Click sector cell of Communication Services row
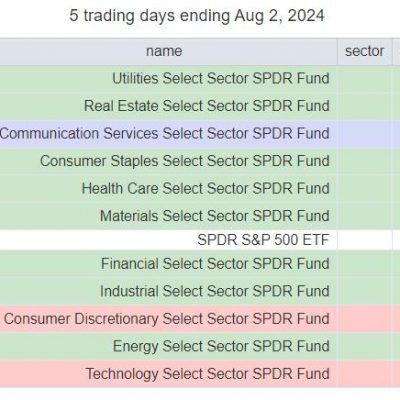Image resolution: width=400 pixels, height=400 pixels. coord(365,134)
